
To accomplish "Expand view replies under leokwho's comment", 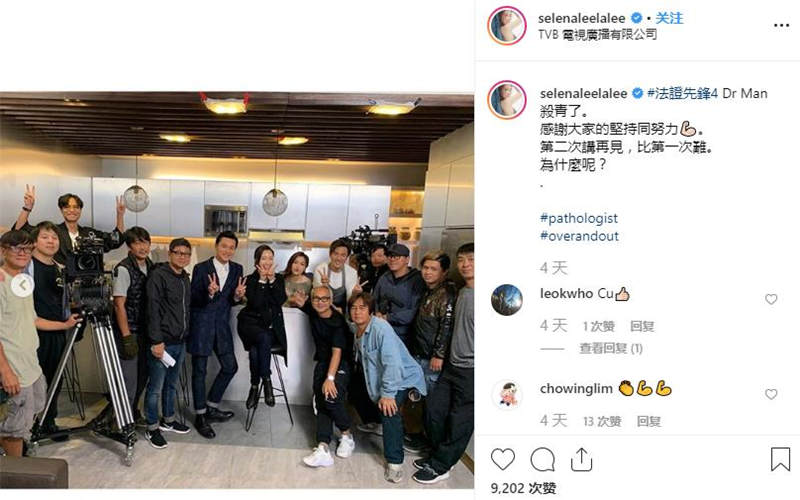I will [611, 348].
